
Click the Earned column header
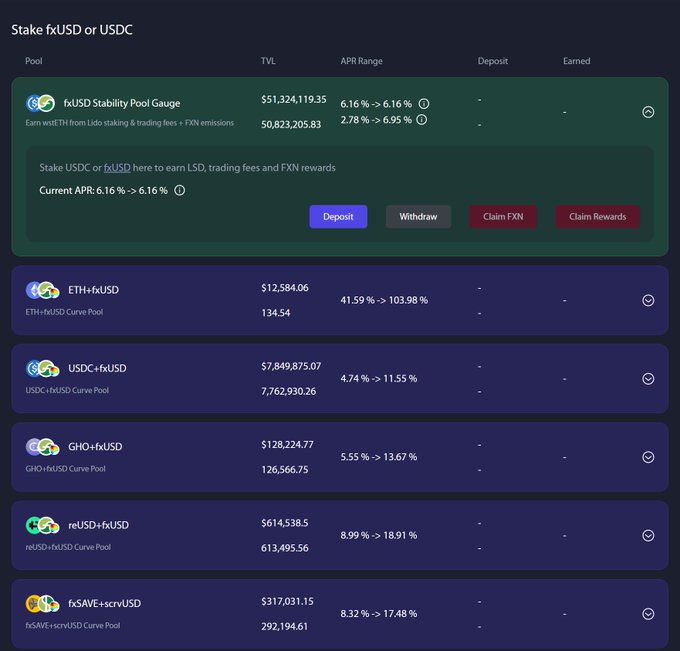[x=576, y=61]
